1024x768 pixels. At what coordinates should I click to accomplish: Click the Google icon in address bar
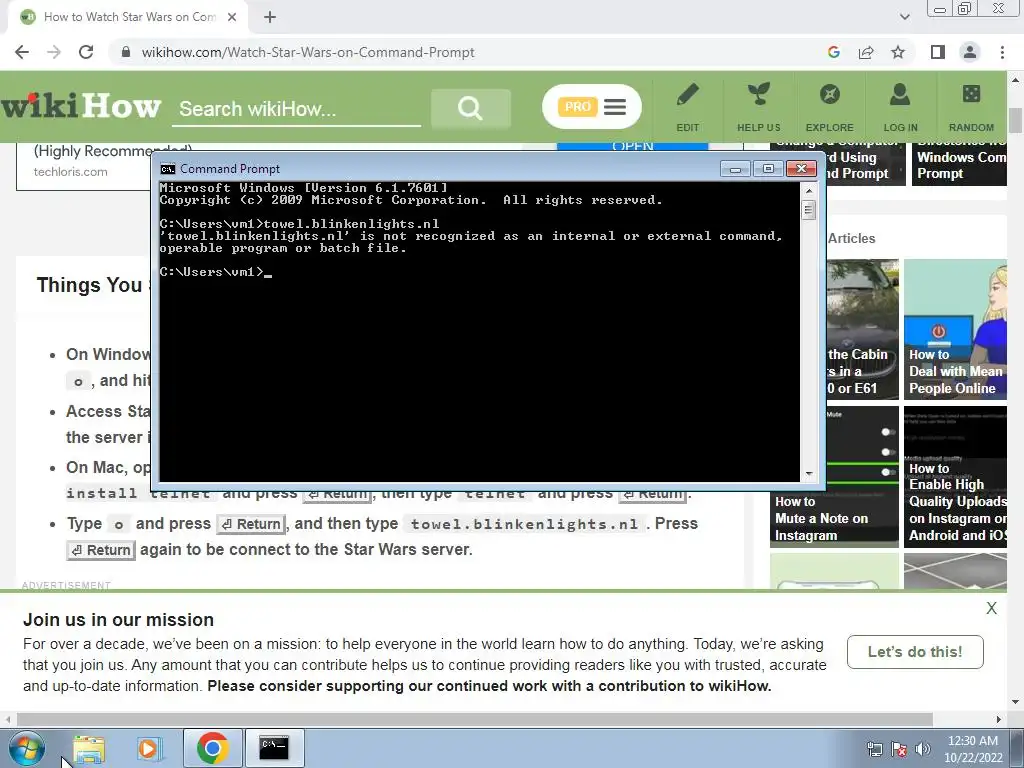click(833, 52)
